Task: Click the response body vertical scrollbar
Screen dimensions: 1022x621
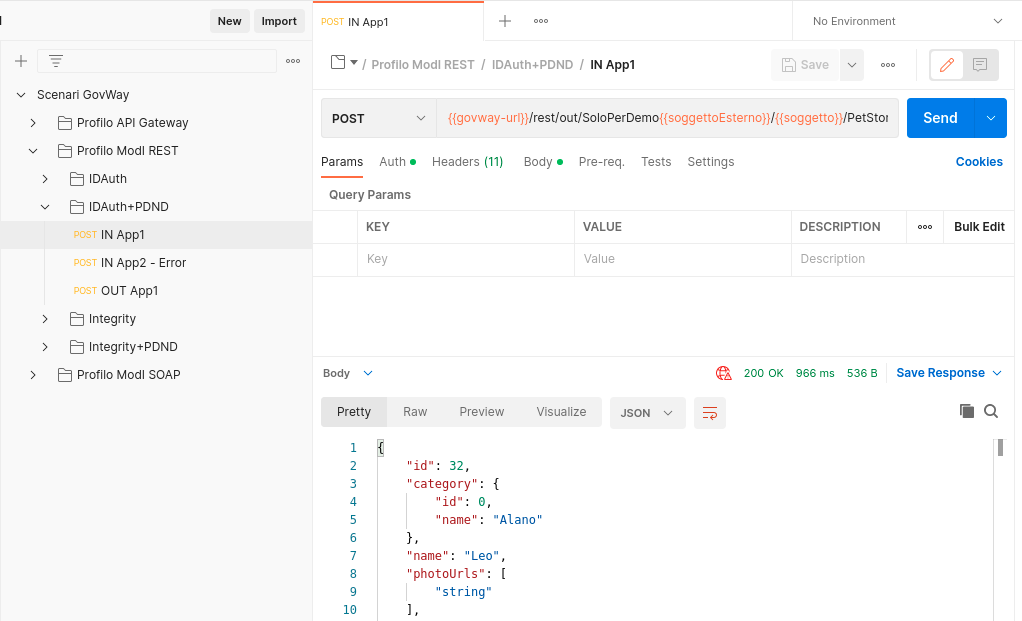Action: [x=1000, y=448]
